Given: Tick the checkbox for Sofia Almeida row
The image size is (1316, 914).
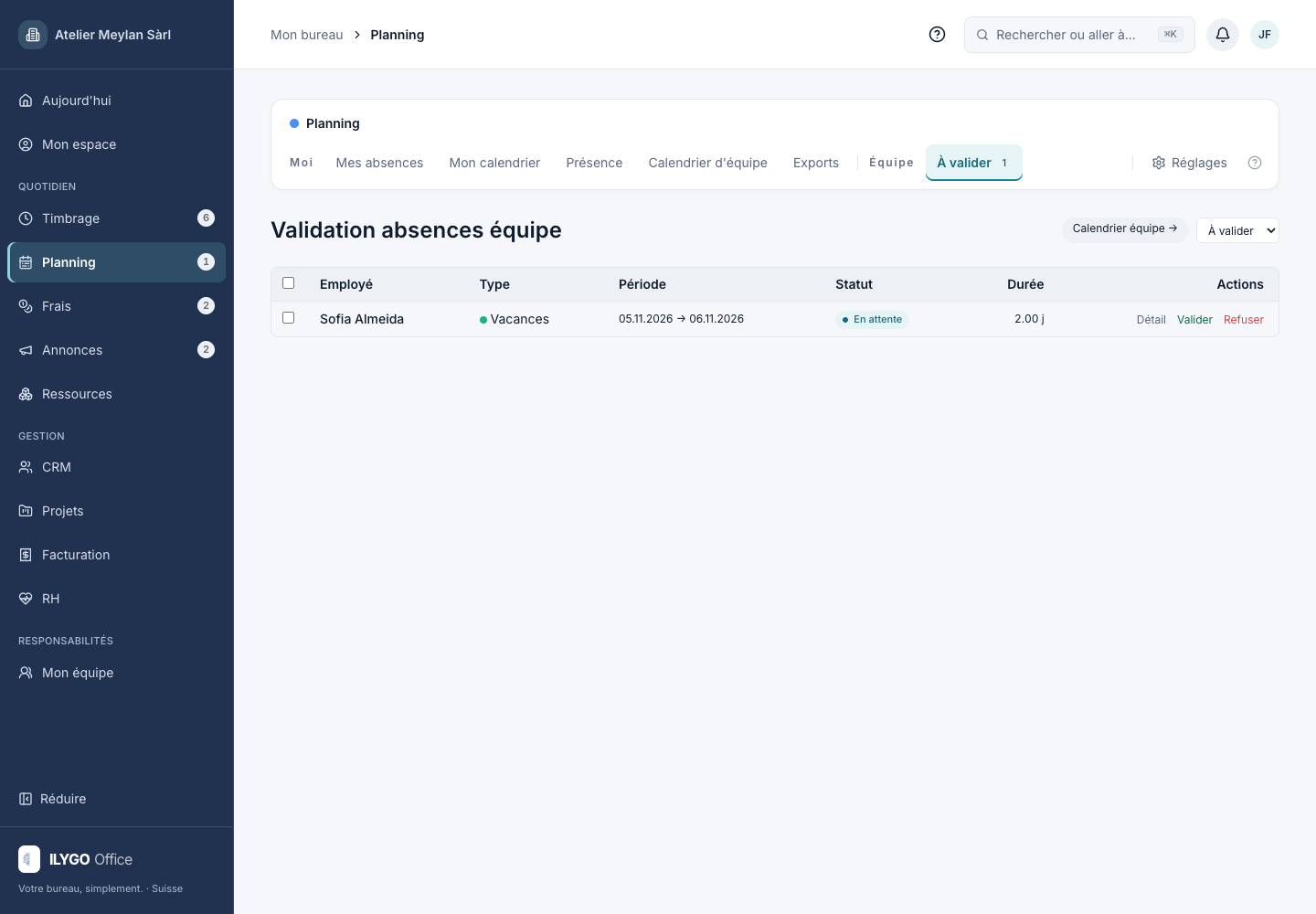Looking at the screenshot, I should pos(289,318).
